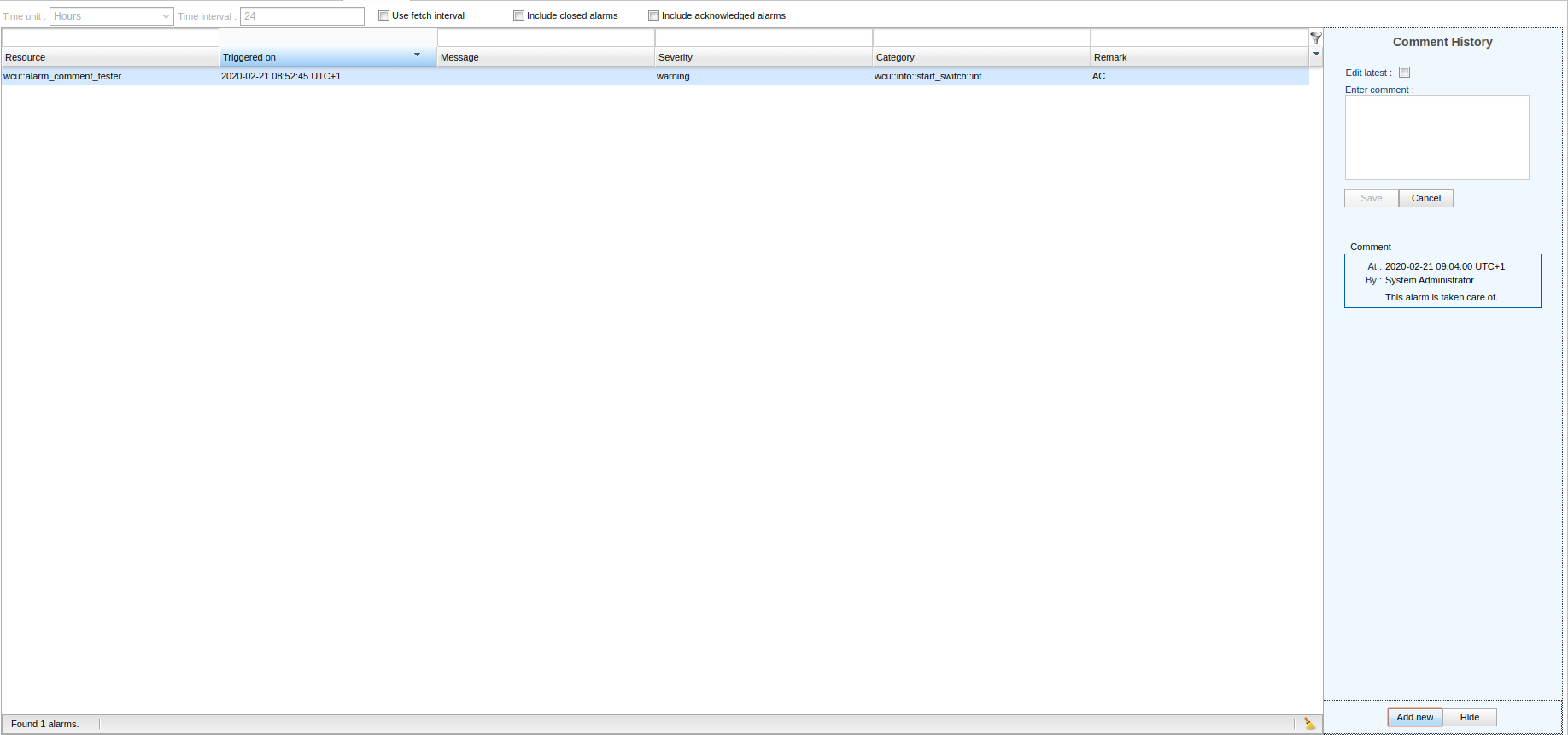This screenshot has height=735, width=1568.
Task: Sort by the Resource column header
Action: coord(110,57)
